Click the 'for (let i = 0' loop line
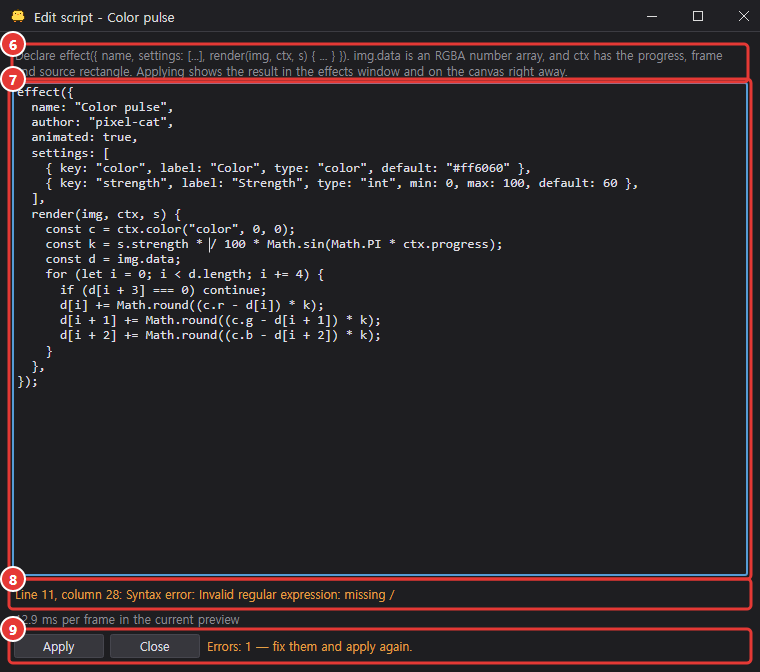The height and width of the screenshot is (672, 760). 185,274
